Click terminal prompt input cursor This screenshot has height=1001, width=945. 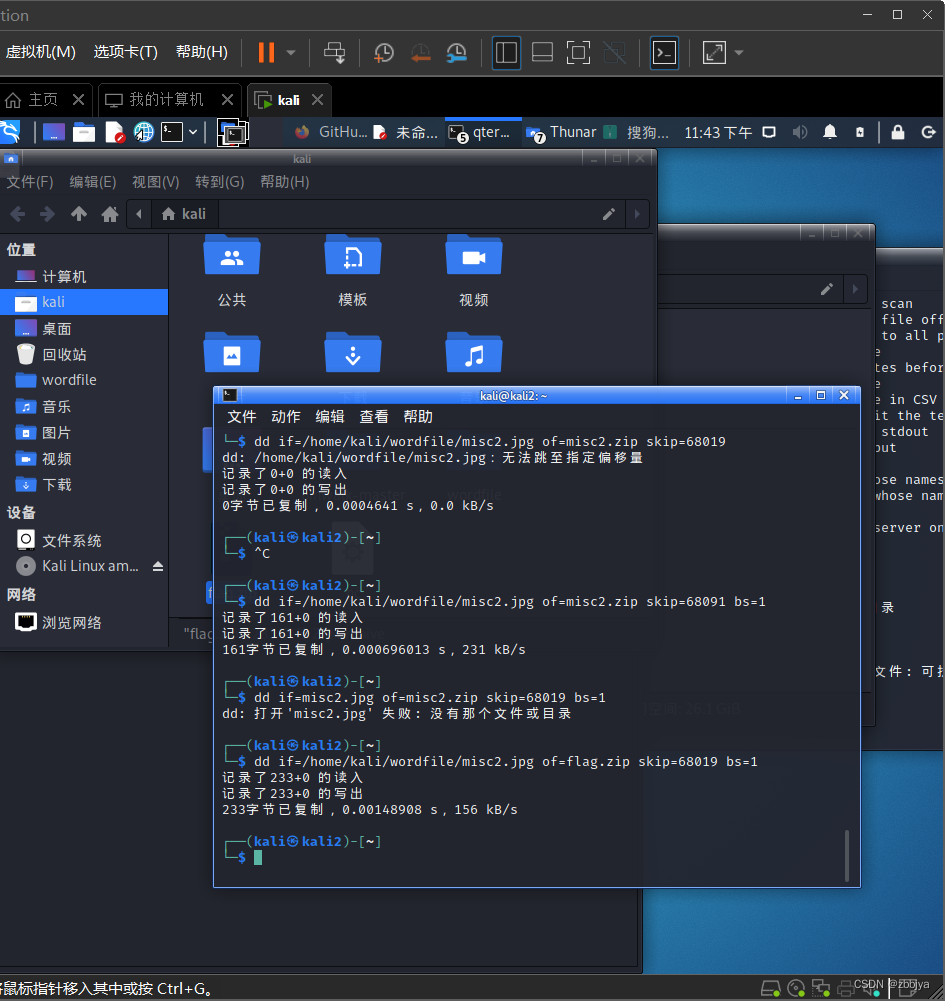point(258,857)
